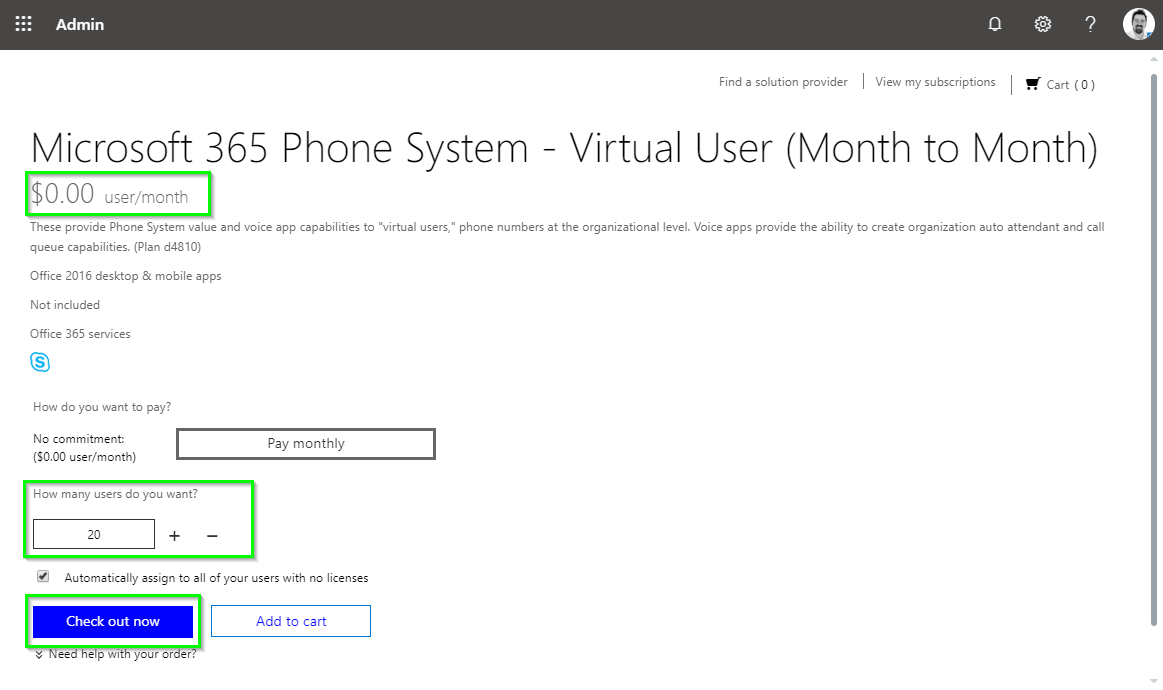Select the Skype for Business service icon
Screen dimensions: 1163x690
click(40, 361)
